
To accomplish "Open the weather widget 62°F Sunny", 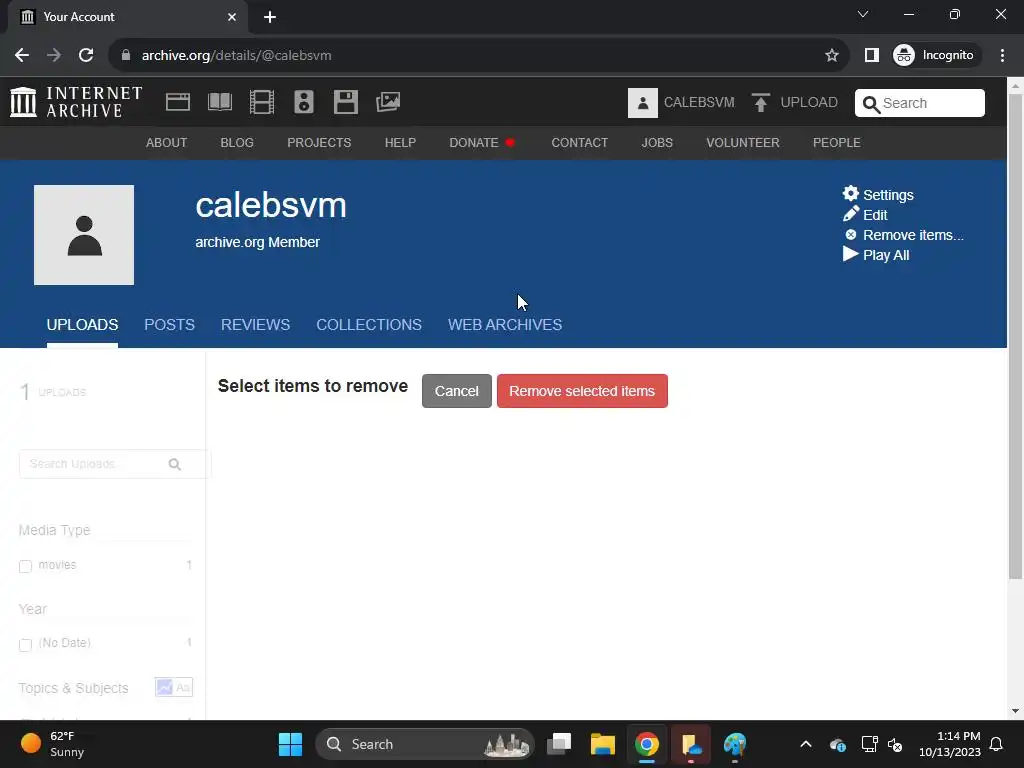I will pos(54,744).
